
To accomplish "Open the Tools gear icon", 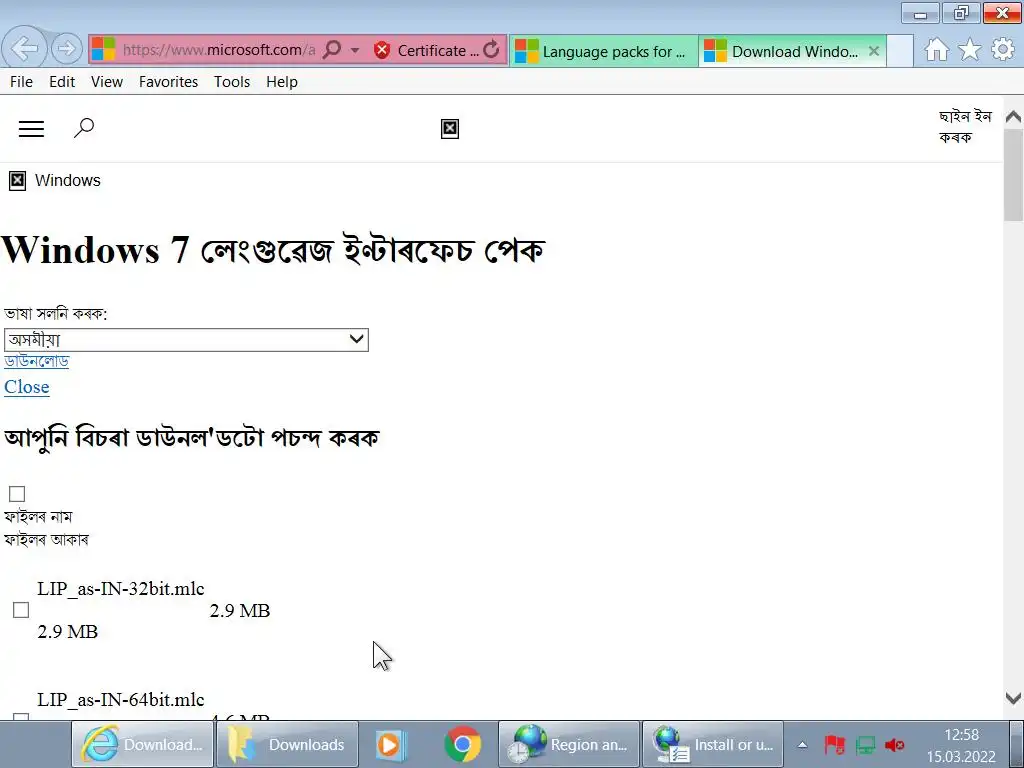I will (x=1003, y=50).
